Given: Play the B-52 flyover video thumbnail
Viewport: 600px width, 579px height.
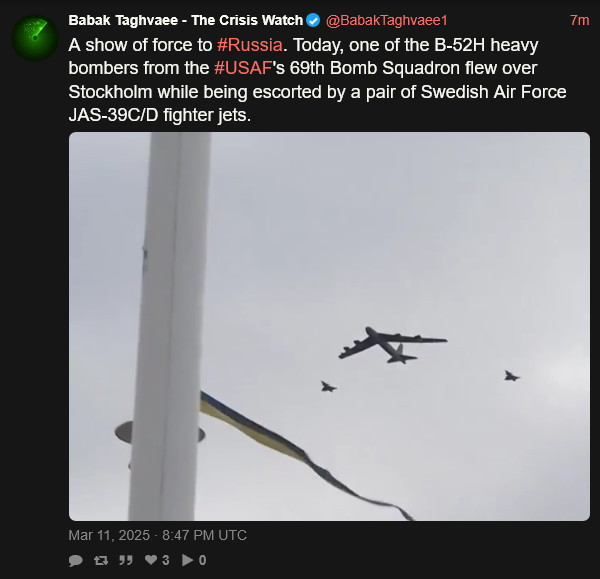Looking at the screenshot, I should click(x=329, y=326).
